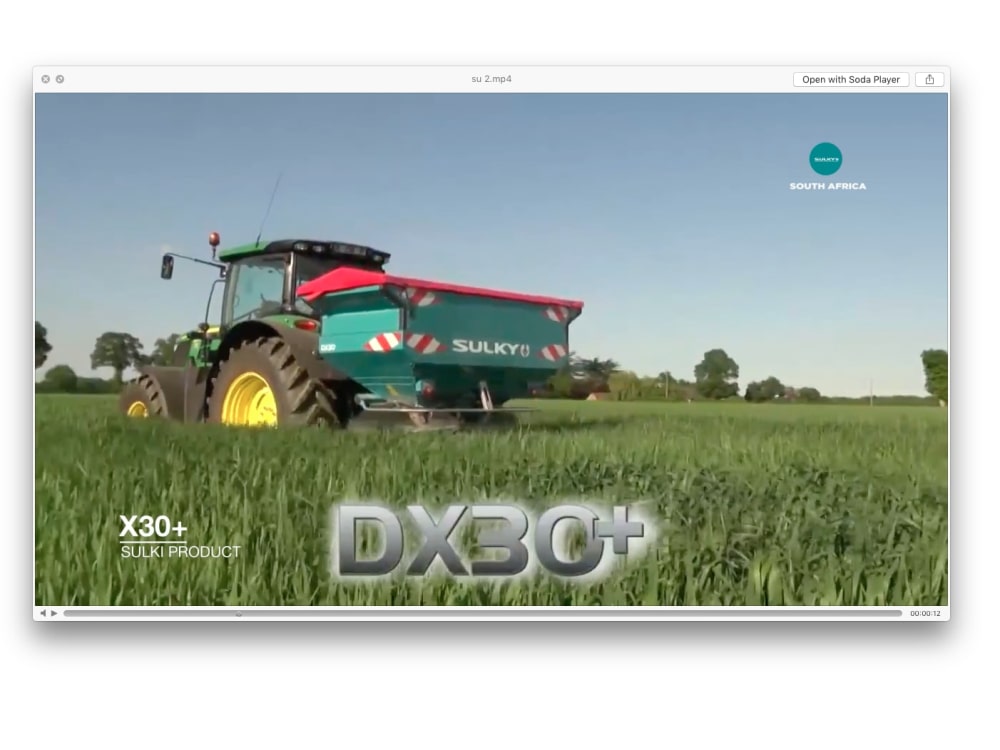This screenshot has width=1000, height=750.
Task: Play the video with the play arrow
Action: click(54, 613)
